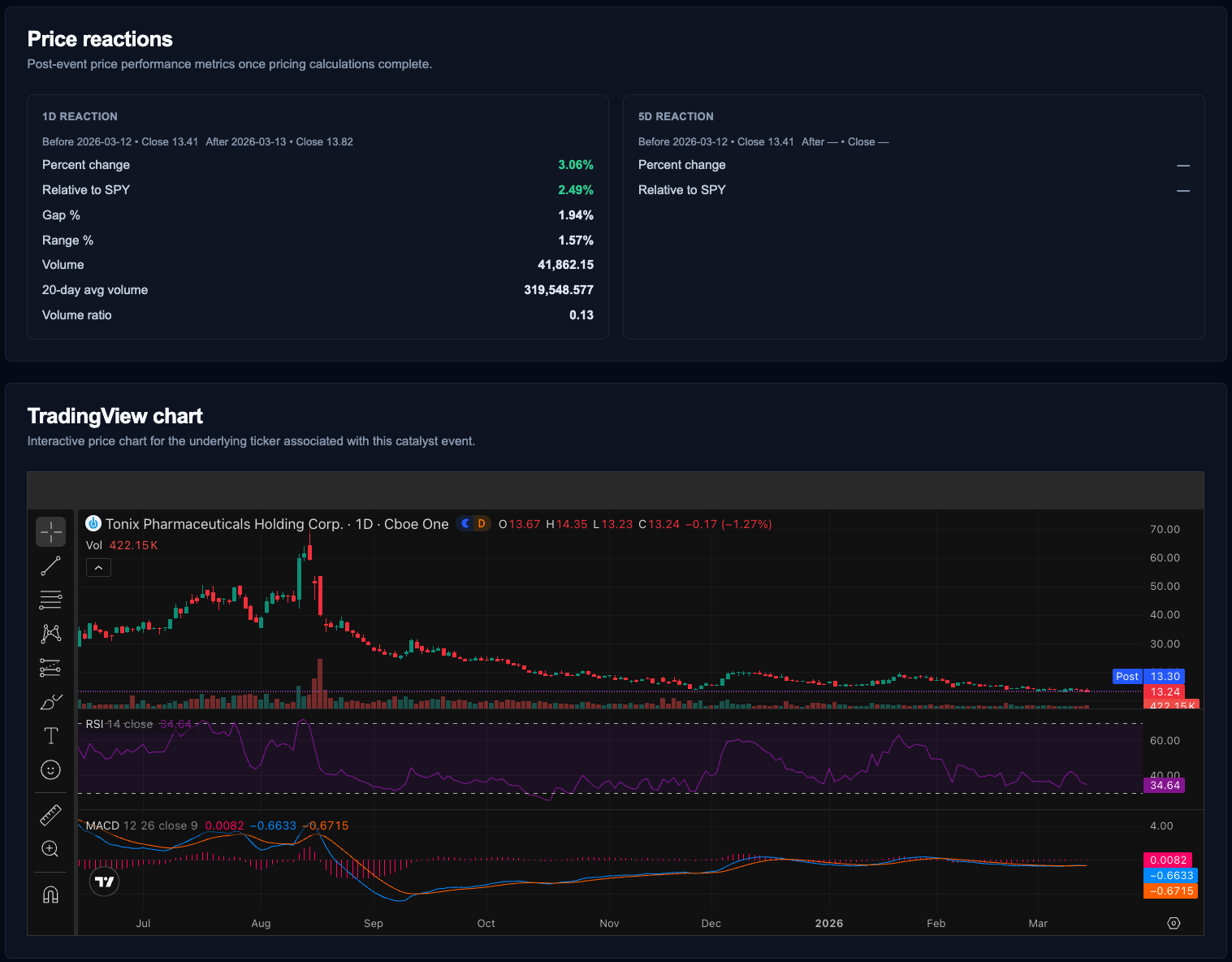Select the text annotation tool
The image size is (1232, 962).
tap(50, 735)
